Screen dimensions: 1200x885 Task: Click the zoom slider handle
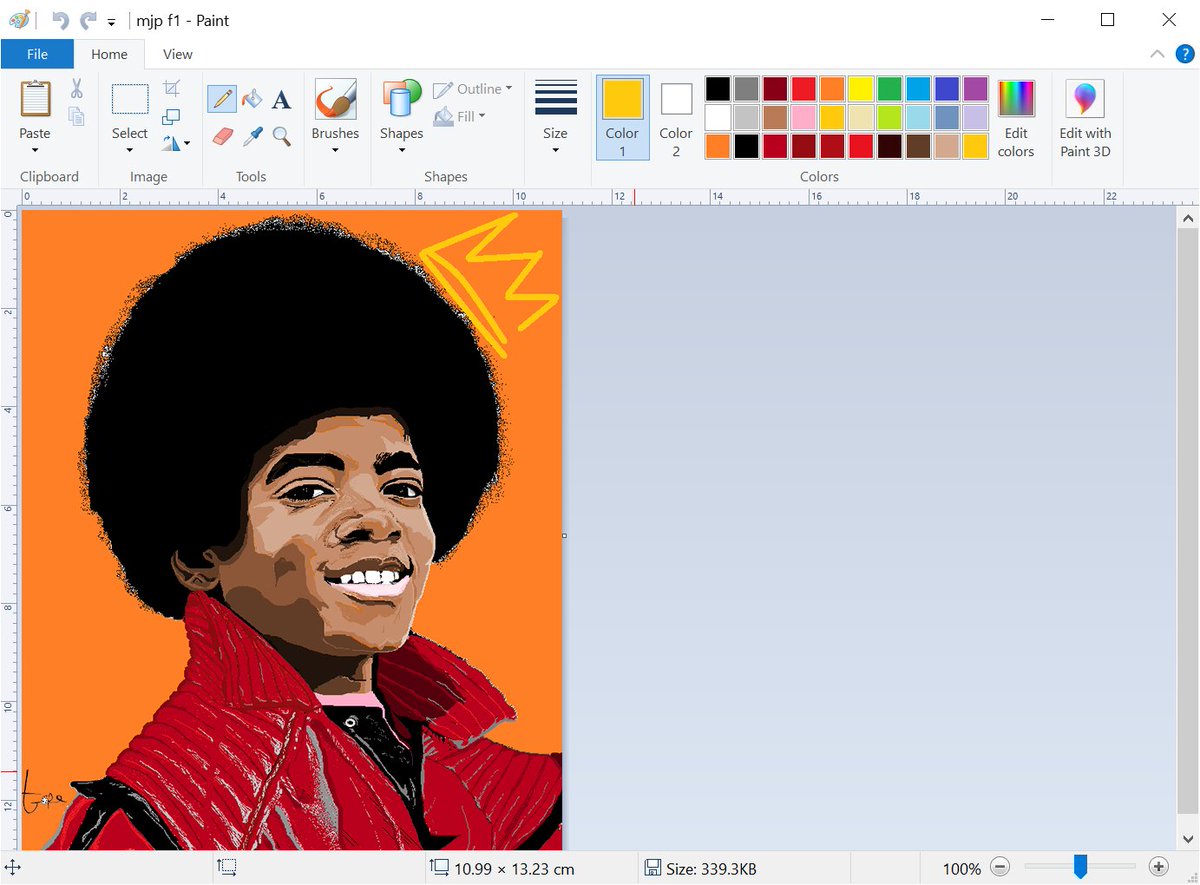coord(1080,867)
